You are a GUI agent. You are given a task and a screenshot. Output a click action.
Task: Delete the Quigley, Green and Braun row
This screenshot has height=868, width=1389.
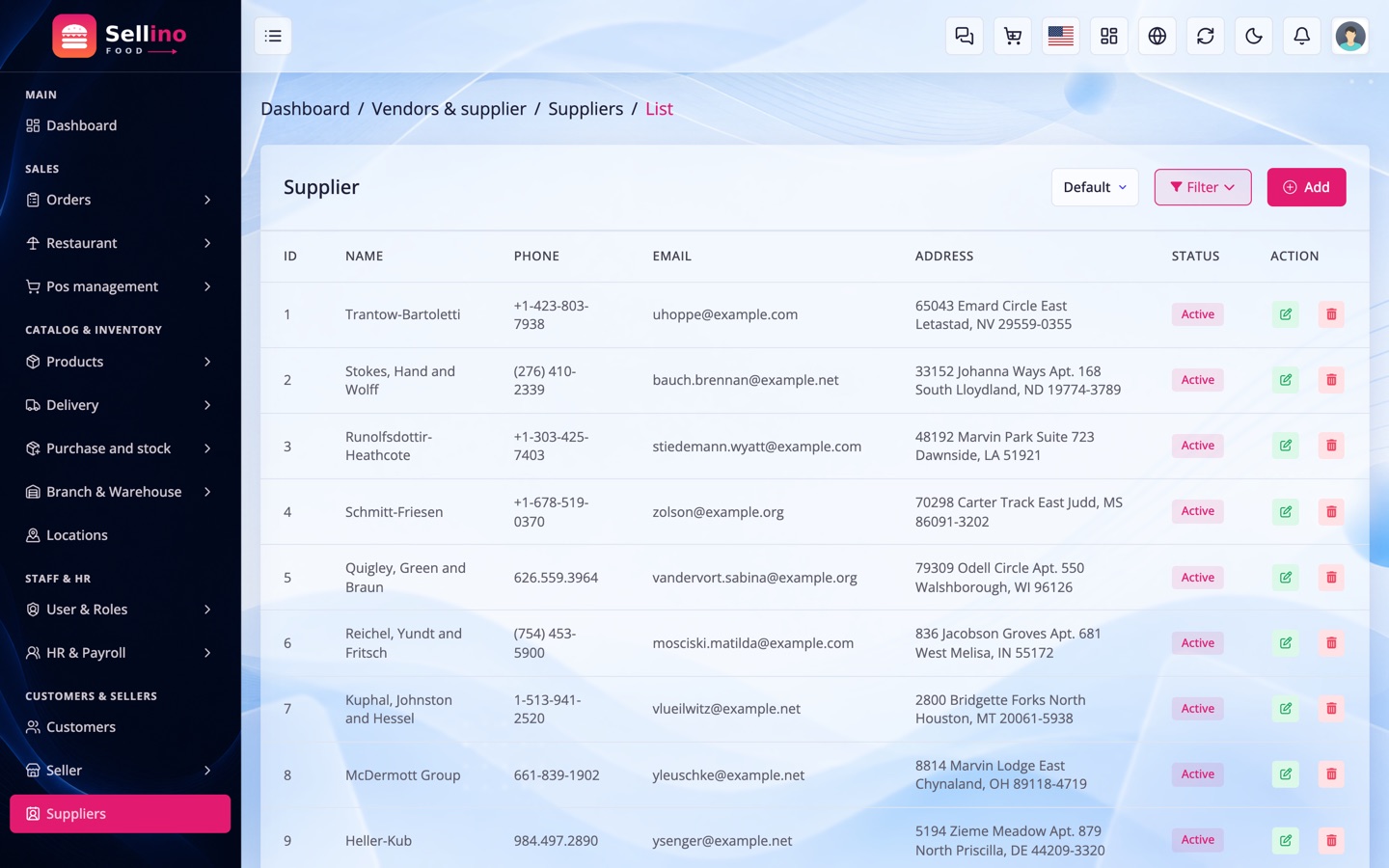pyautogui.click(x=1331, y=577)
